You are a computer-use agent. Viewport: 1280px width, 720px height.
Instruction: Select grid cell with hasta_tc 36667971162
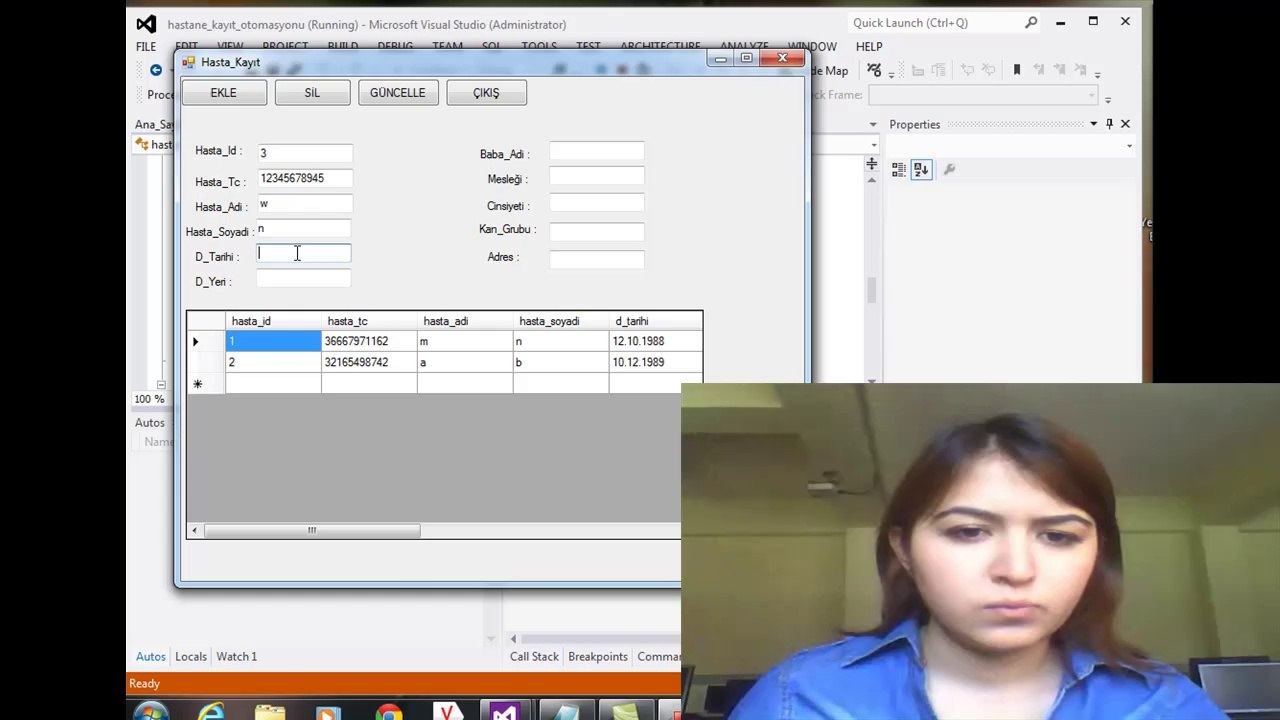tap(369, 341)
